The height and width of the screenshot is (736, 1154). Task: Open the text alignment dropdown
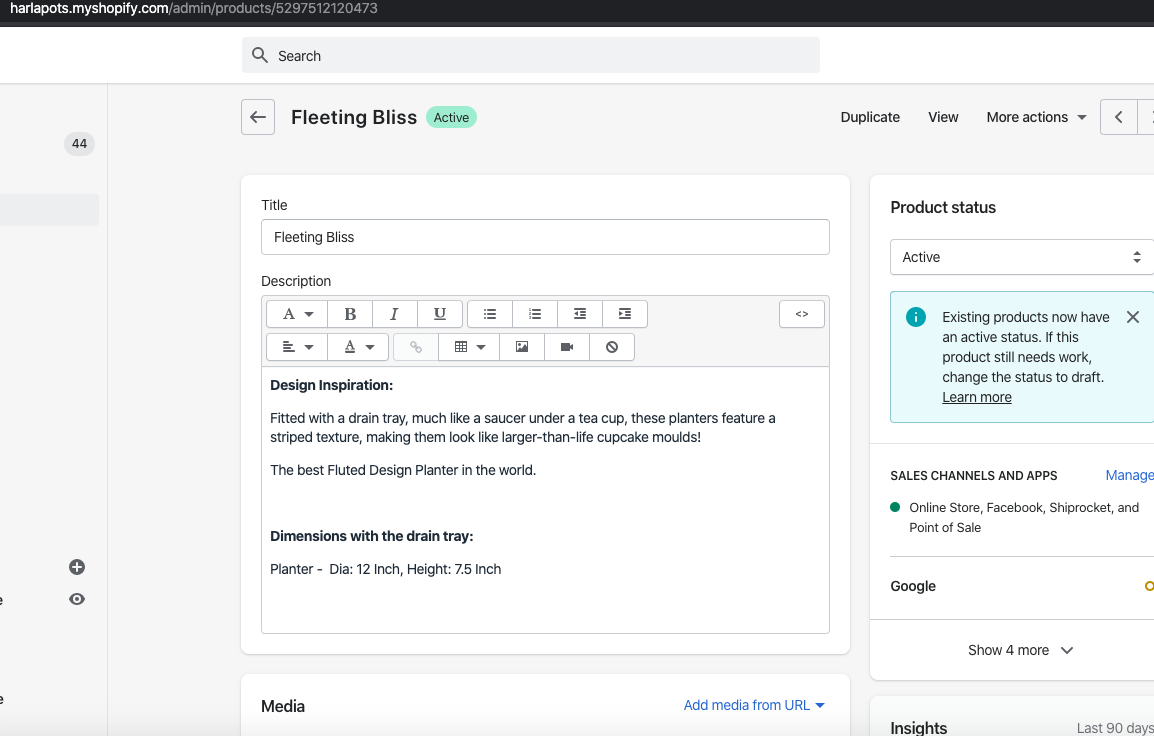[x=294, y=346]
